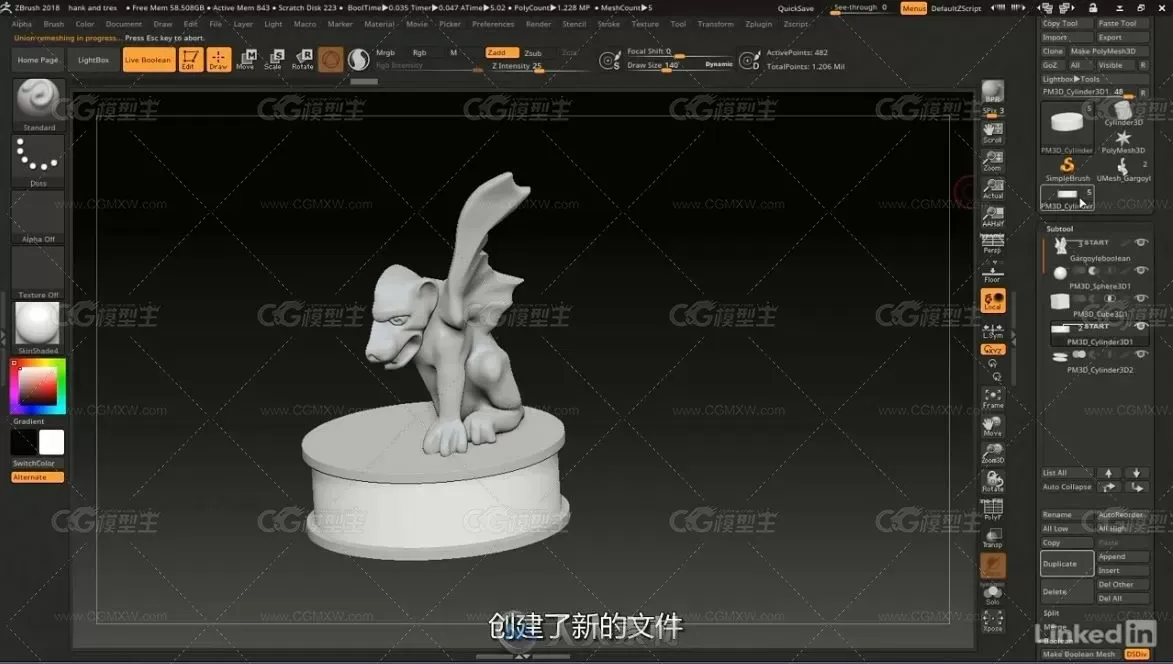The width and height of the screenshot is (1173, 664).
Task: Open the Standard brush thumbnail
Action: [38, 105]
